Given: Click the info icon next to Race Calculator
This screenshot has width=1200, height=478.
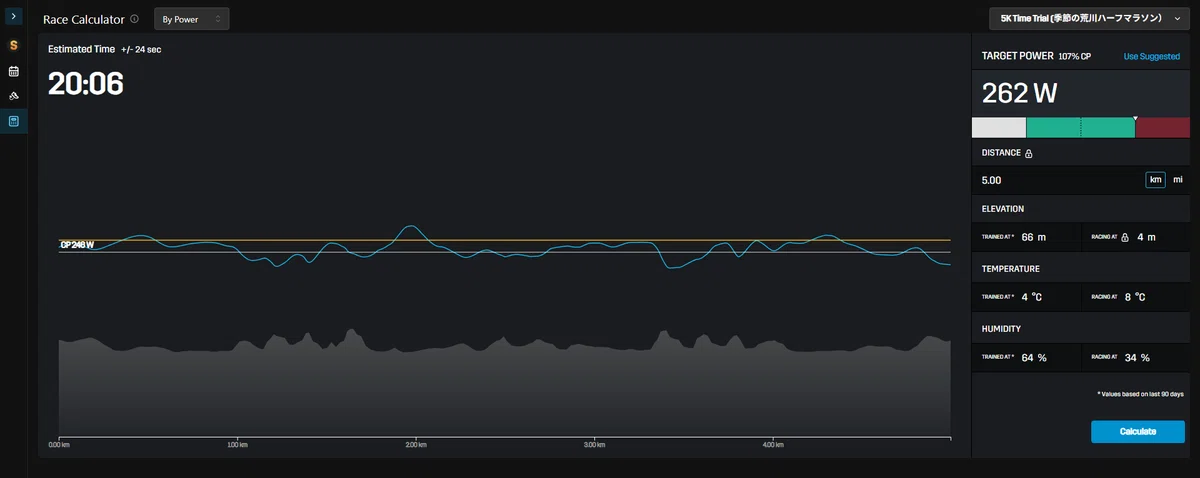Looking at the screenshot, I should [134, 19].
